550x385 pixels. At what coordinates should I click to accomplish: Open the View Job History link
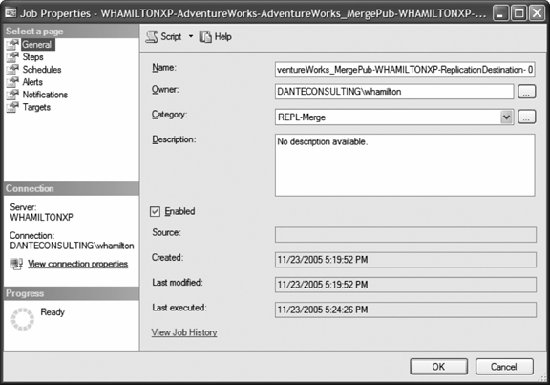pyautogui.click(x=185, y=332)
